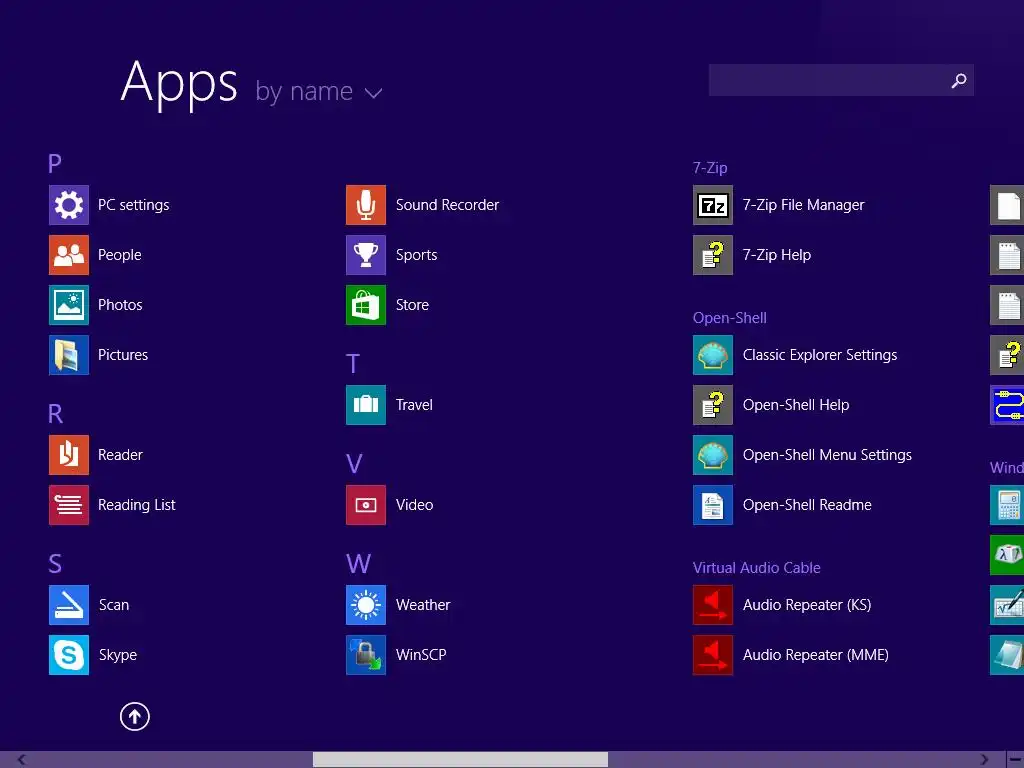
Task: Launch Open-Shell Menu Settings icon
Action: point(712,455)
